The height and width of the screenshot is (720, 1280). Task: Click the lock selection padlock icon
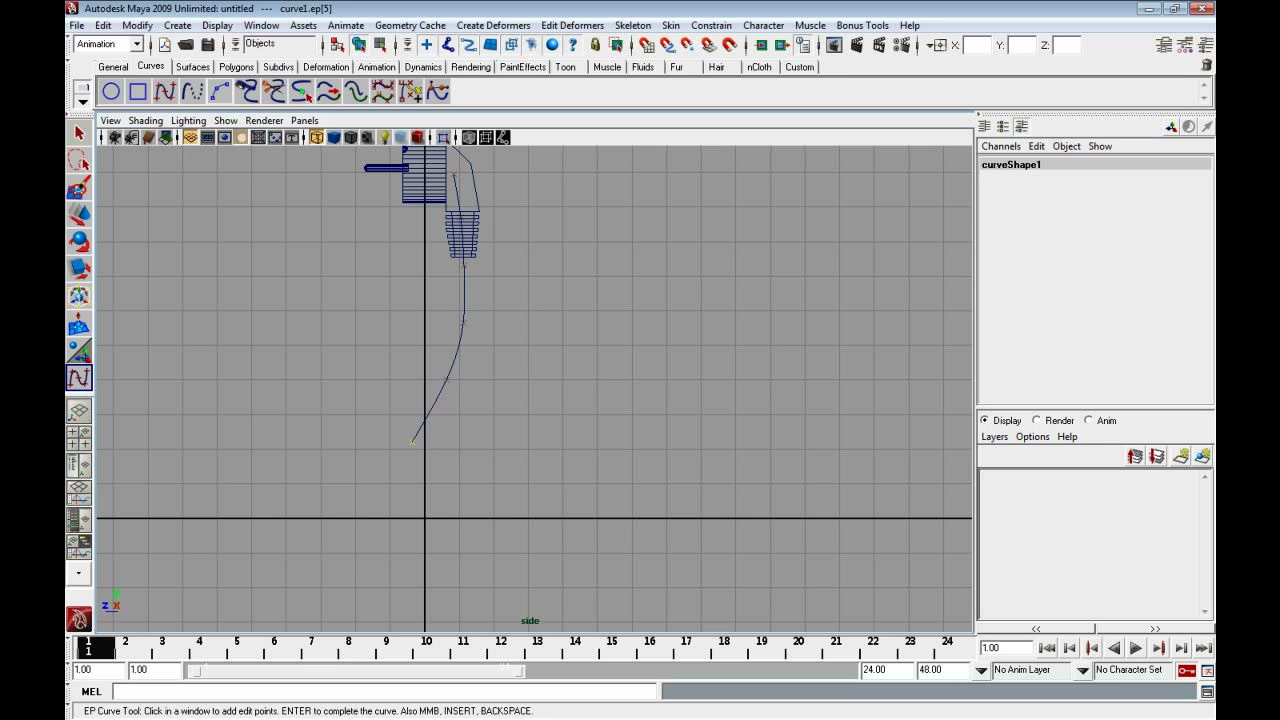point(595,45)
